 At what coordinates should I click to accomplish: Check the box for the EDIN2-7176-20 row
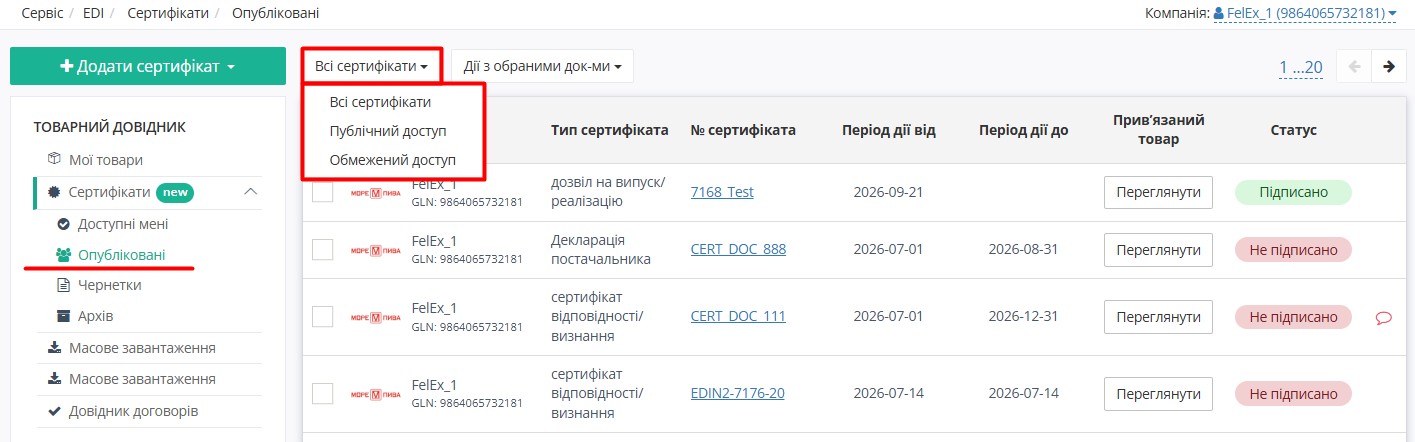322,394
